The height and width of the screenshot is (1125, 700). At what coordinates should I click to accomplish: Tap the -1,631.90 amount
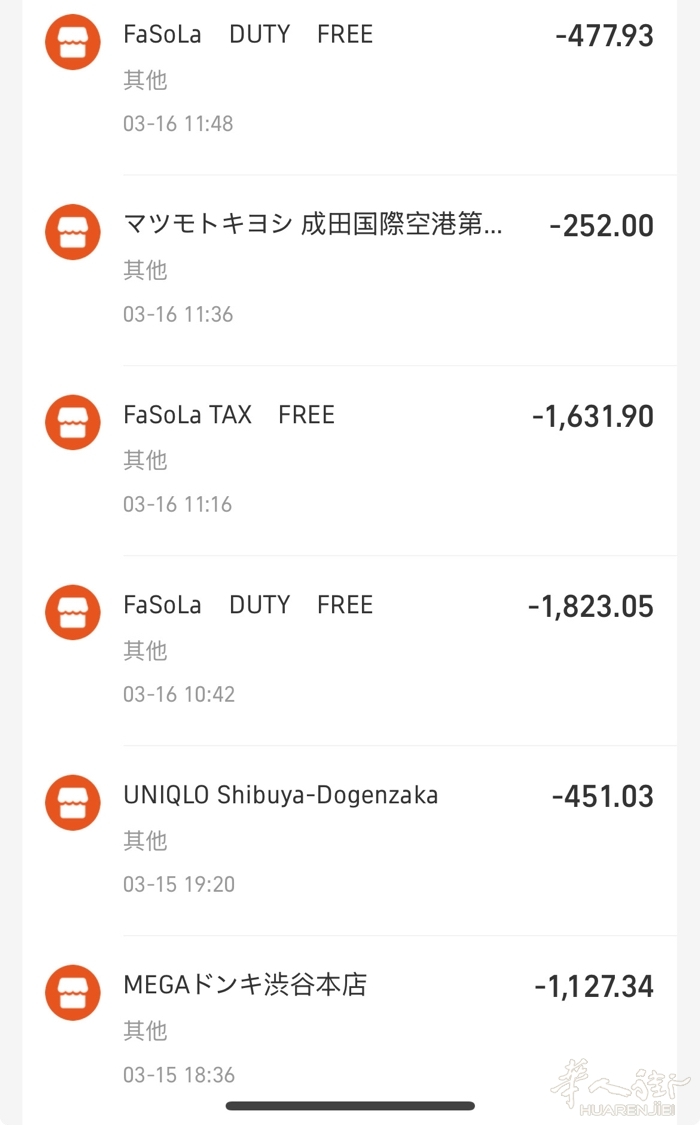pos(592,416)
